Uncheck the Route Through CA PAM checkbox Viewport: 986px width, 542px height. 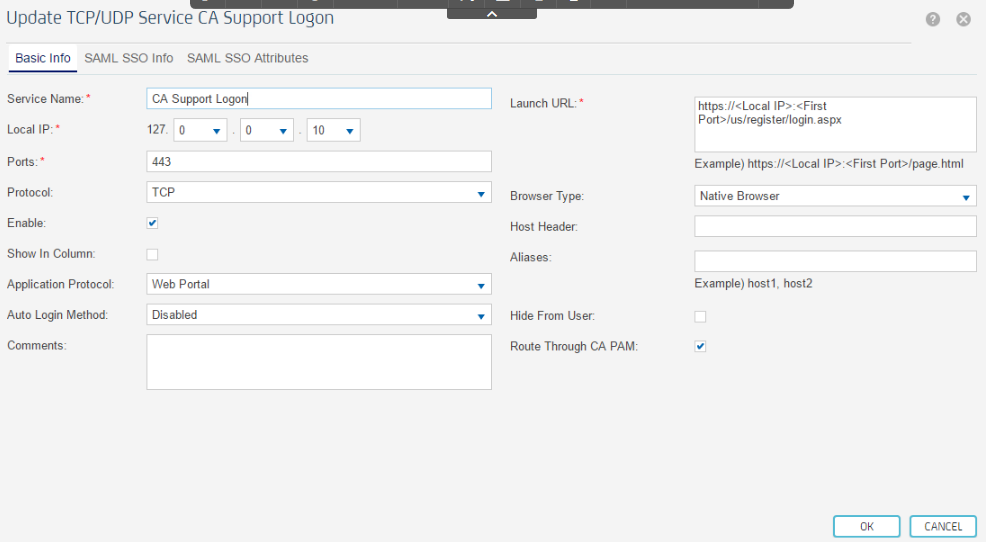click(x=700, y=346)
